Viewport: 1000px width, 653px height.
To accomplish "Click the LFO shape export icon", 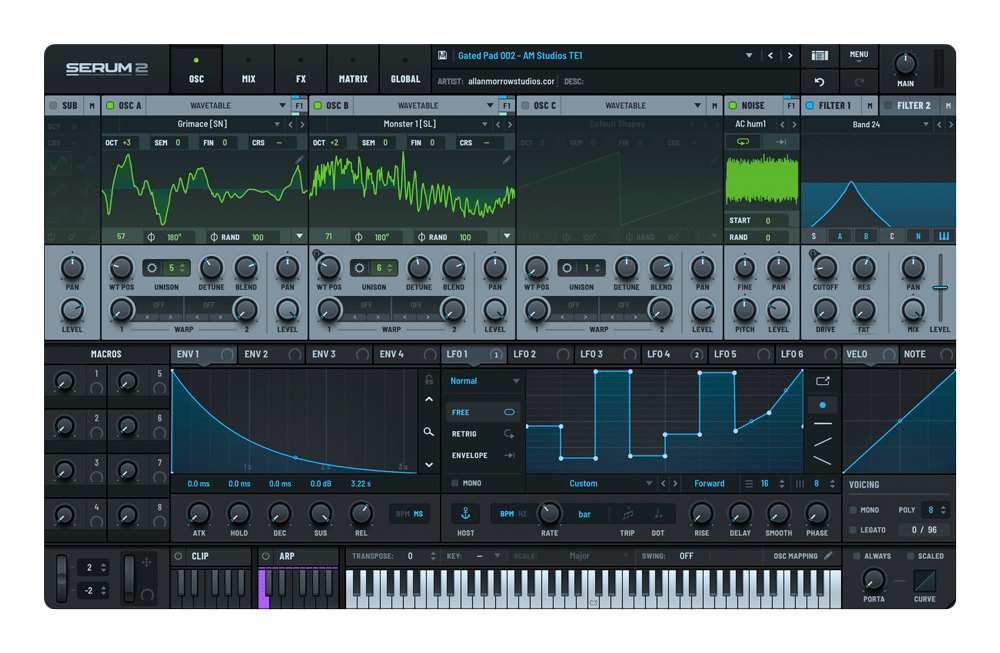I will (x=823, y=381).
